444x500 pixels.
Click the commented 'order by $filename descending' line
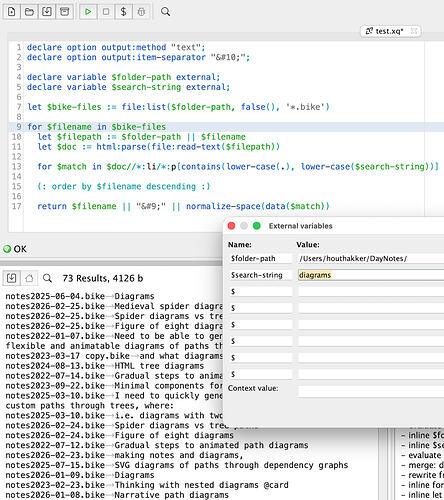tap(124, 186)
